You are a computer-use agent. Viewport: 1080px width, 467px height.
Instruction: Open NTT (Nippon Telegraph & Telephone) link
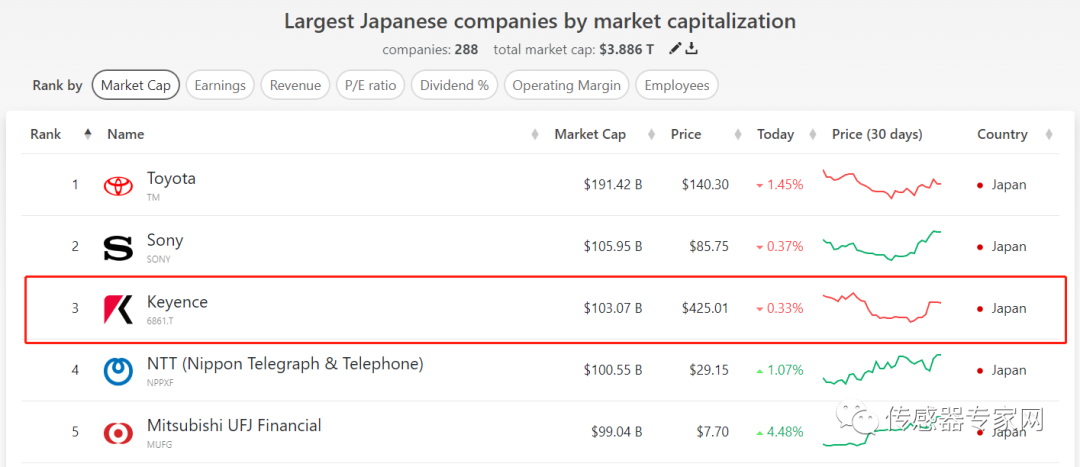(x=285, y=364)
